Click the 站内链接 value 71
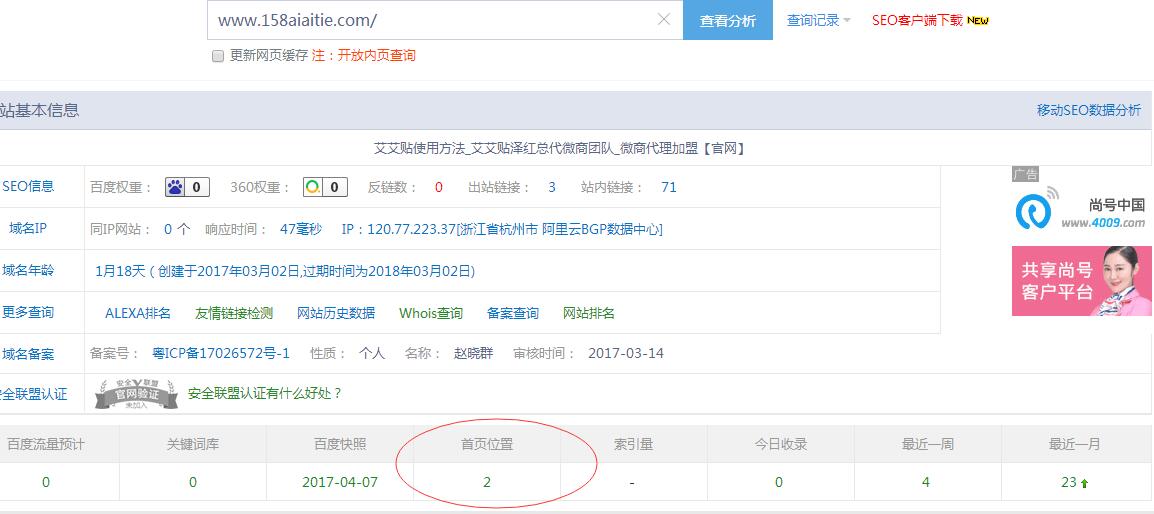The width and height of the screenshot is (1154, 514). (x=668, y=187)
